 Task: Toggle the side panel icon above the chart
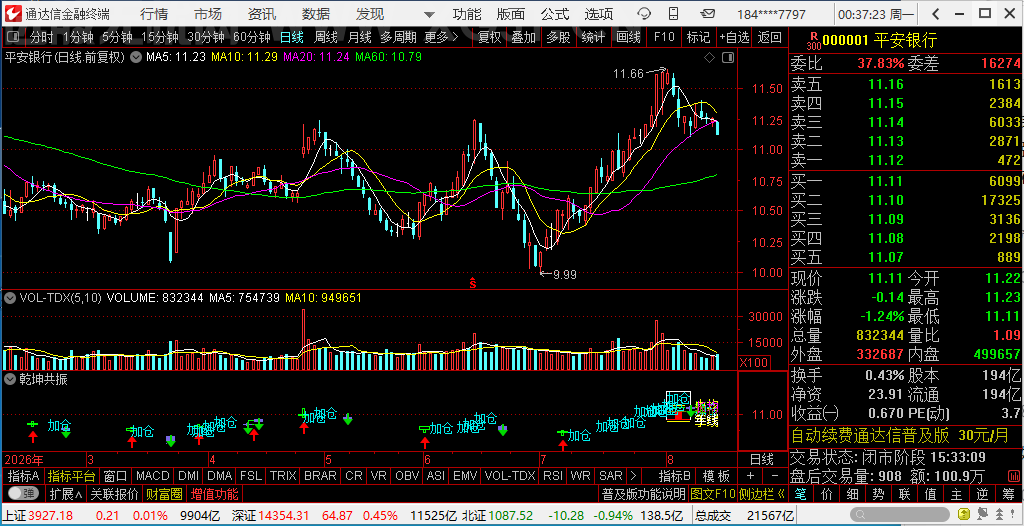729,58
